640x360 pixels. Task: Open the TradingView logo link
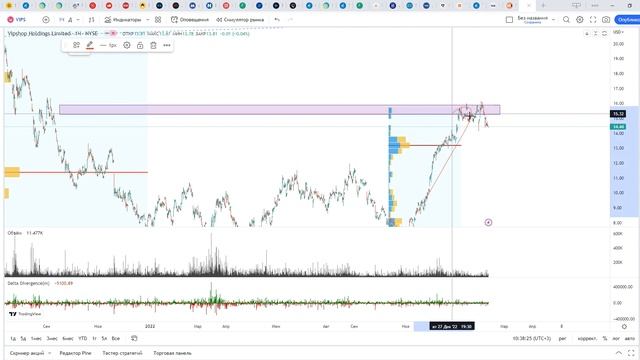click(25, 314)
